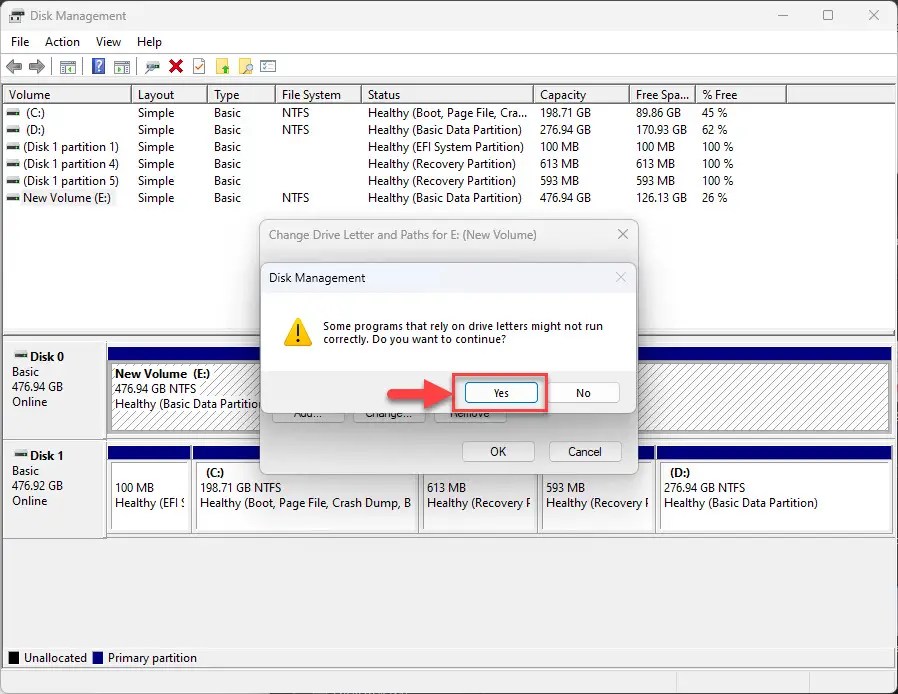
Task: Click the Forward navigation arrow
Action: pyautogui.click(x=36, y=66)
